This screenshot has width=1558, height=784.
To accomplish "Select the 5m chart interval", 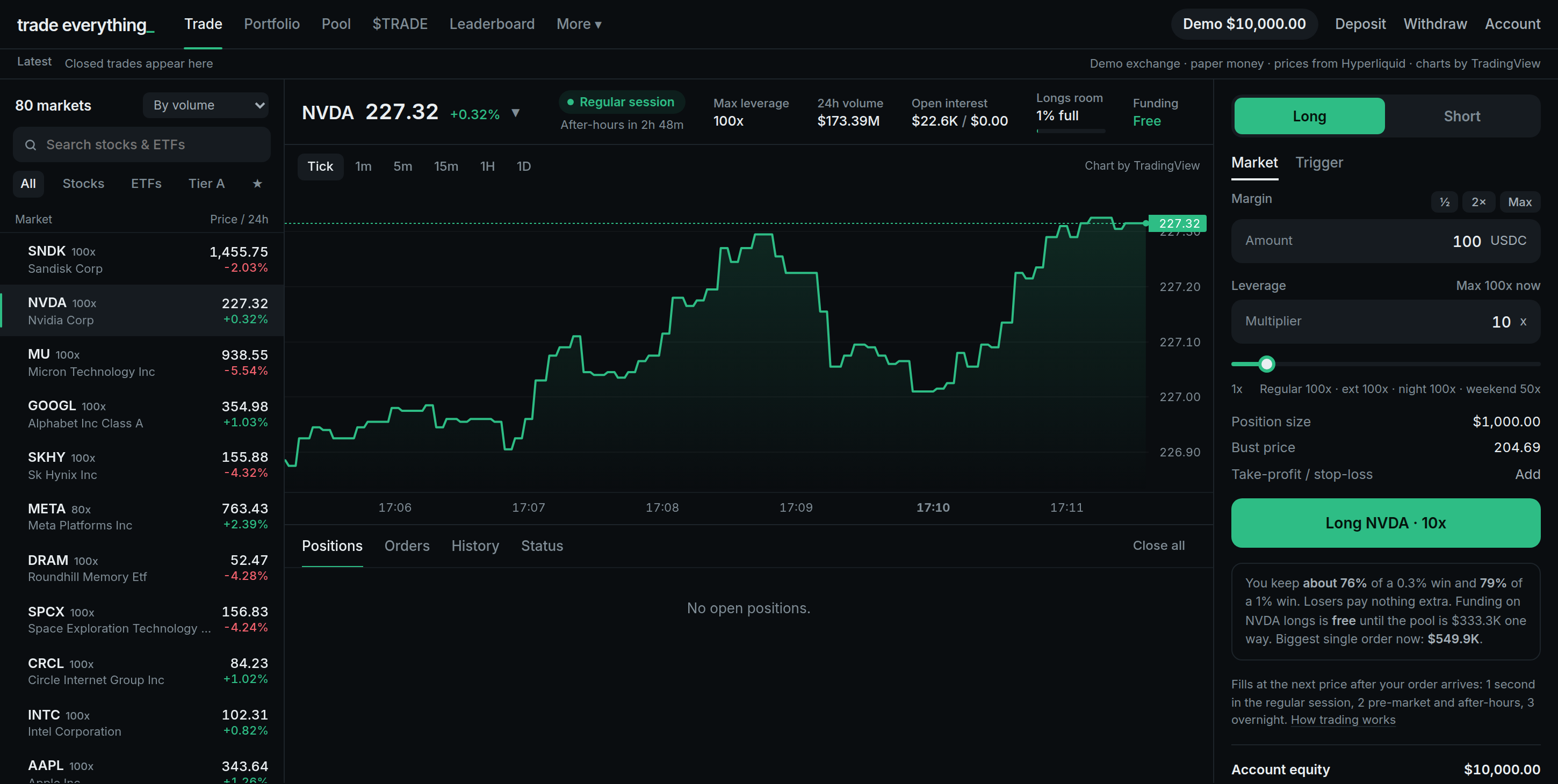I will coord(402,166).
